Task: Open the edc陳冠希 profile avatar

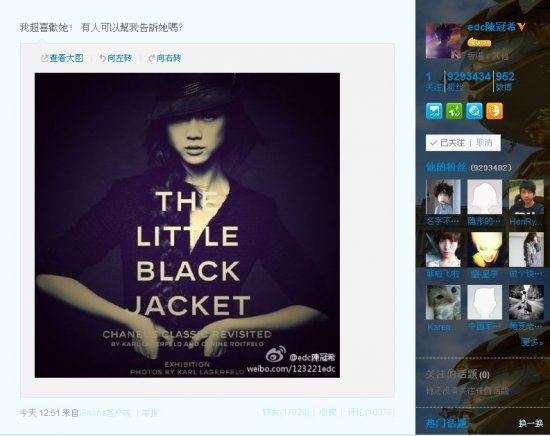Action: 443,41
